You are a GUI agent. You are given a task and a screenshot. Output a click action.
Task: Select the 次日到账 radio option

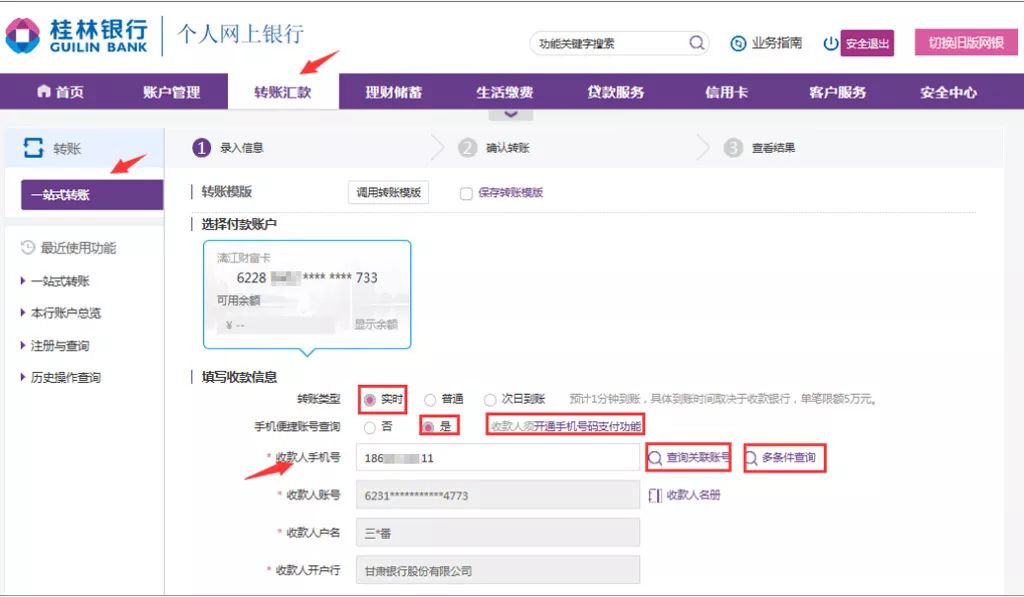pos(490,399)
